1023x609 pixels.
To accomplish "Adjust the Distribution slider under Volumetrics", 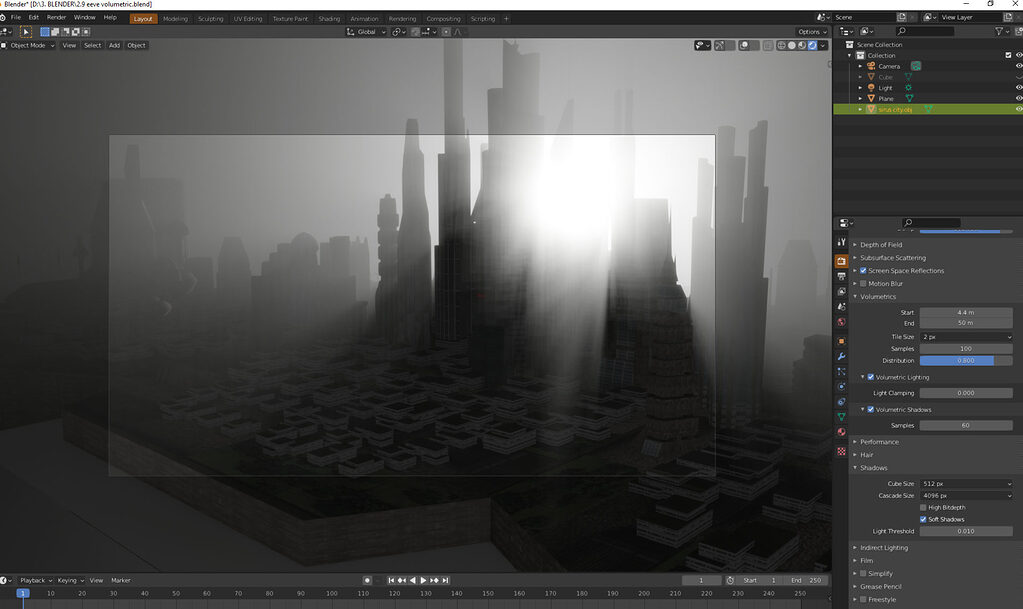I will [x=965, y=361].
